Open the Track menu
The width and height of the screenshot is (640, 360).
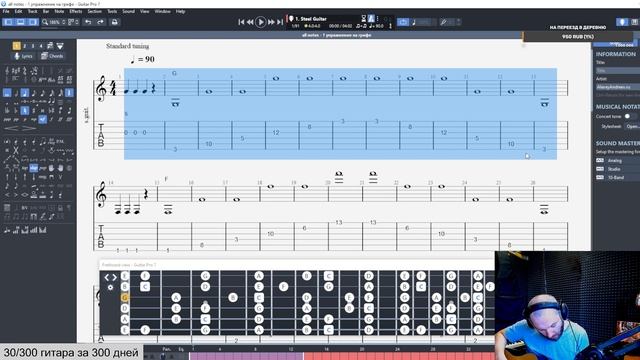(x=32, y=11)
